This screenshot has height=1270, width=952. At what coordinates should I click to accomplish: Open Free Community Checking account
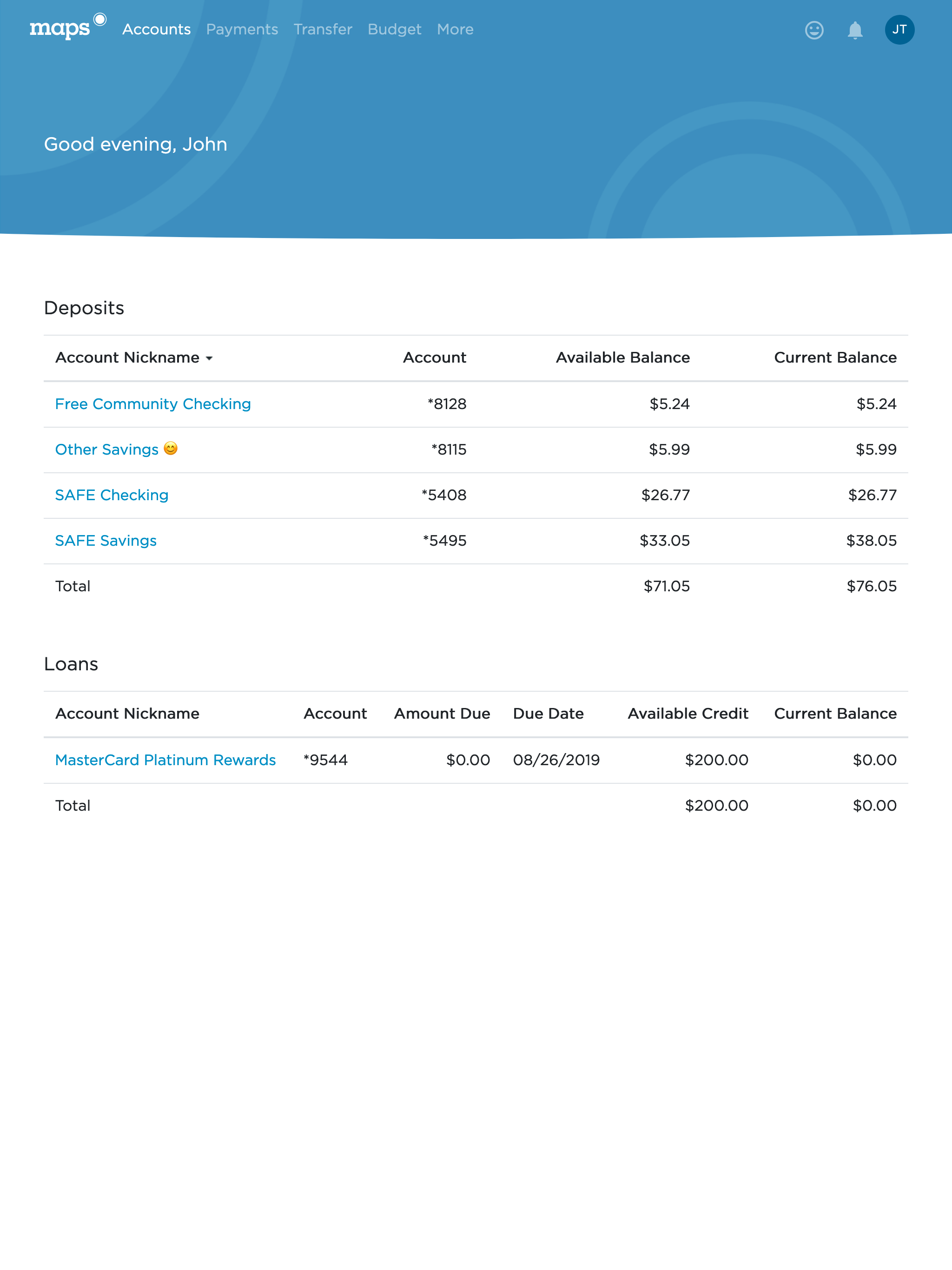point(153,403)
